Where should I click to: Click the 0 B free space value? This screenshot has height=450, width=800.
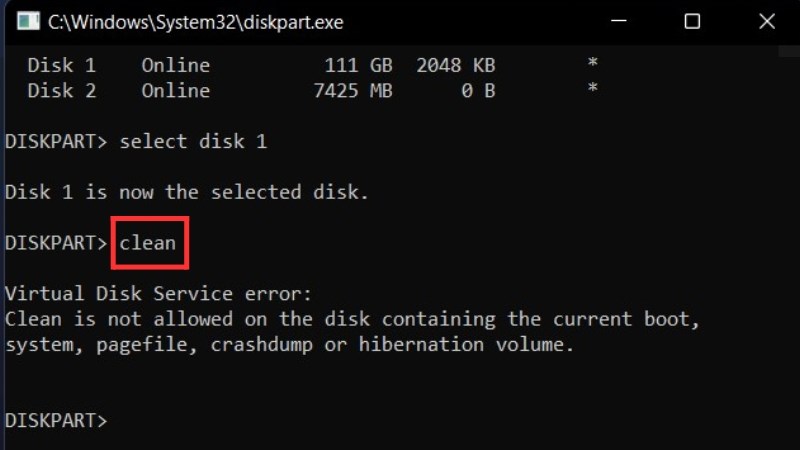[x=478, y=91]
